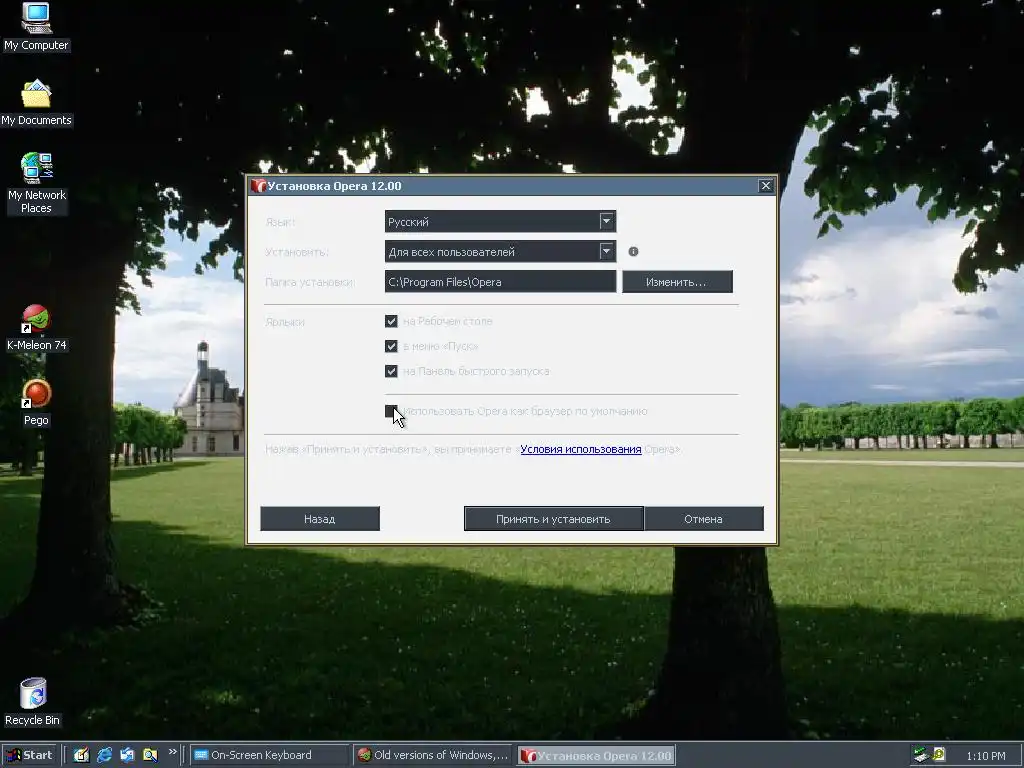
Task: Click the Принять и установить button
Action: tap(554, 519)
